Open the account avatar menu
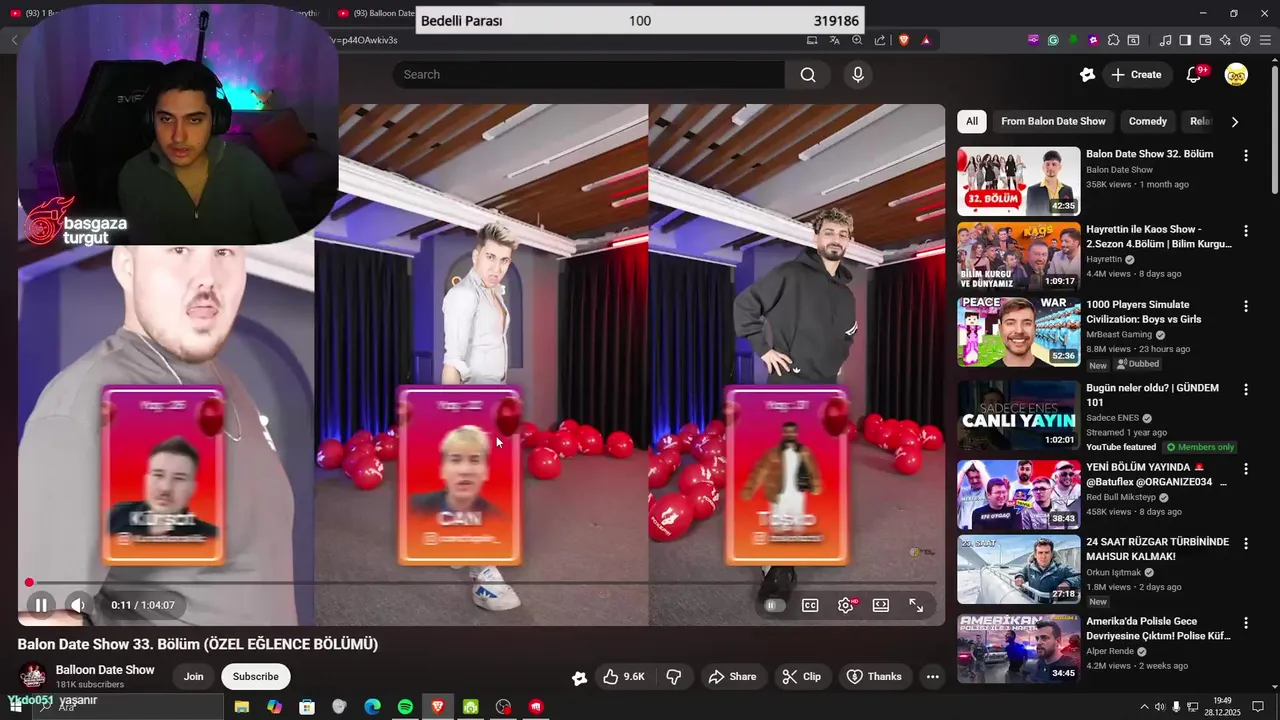The height and width of the screenshot is (720, 1280). pyautogui.click(x=1236, y=75)
